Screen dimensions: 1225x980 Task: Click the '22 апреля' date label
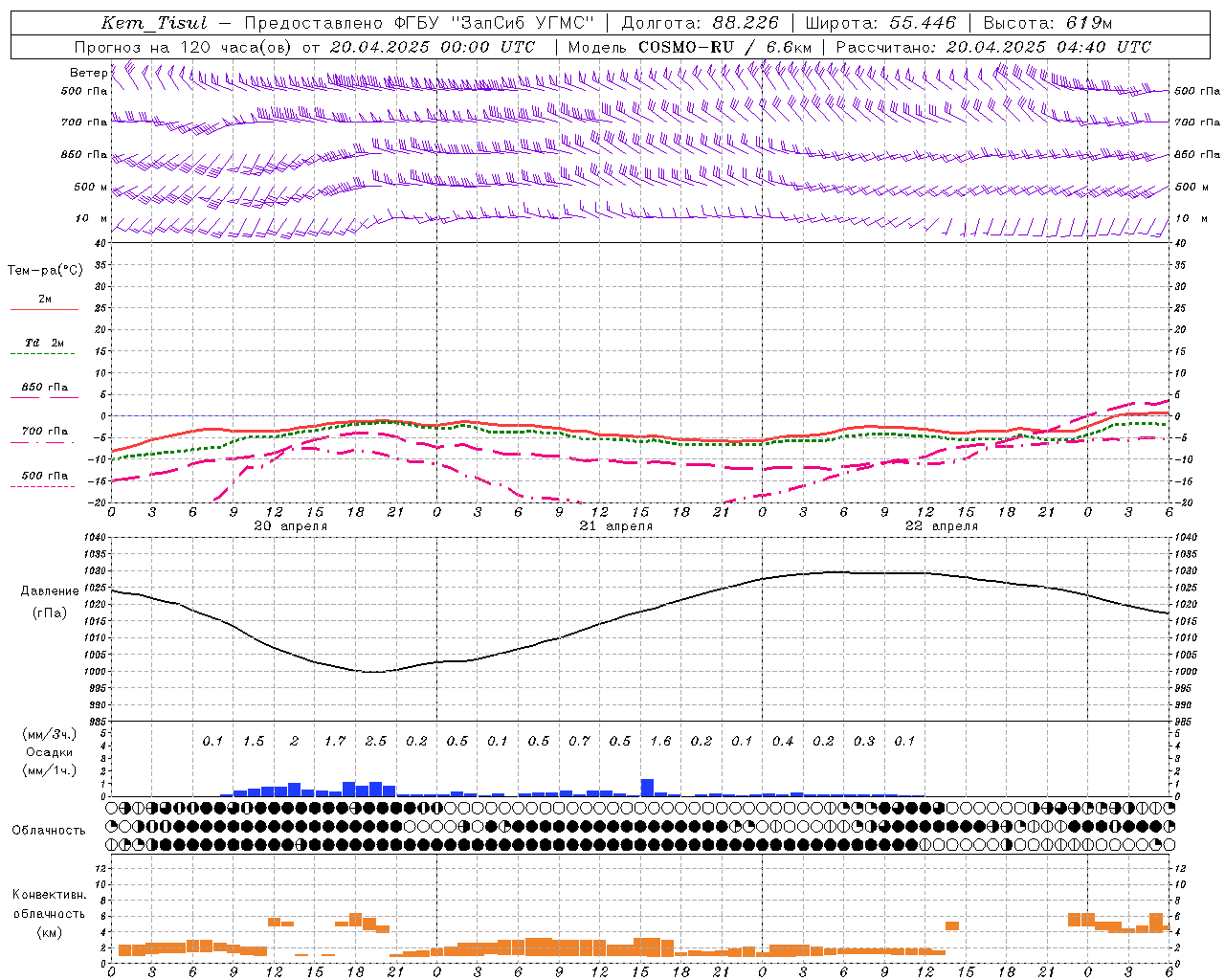tap(942, 526)
